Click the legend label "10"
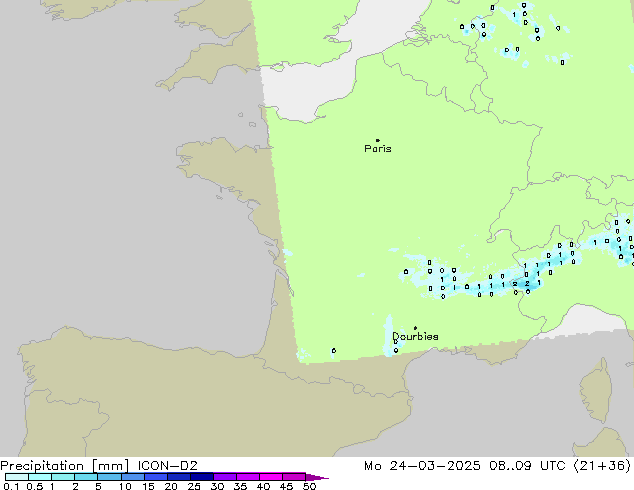The image size is (634, 490). click(x=125, y=486)
